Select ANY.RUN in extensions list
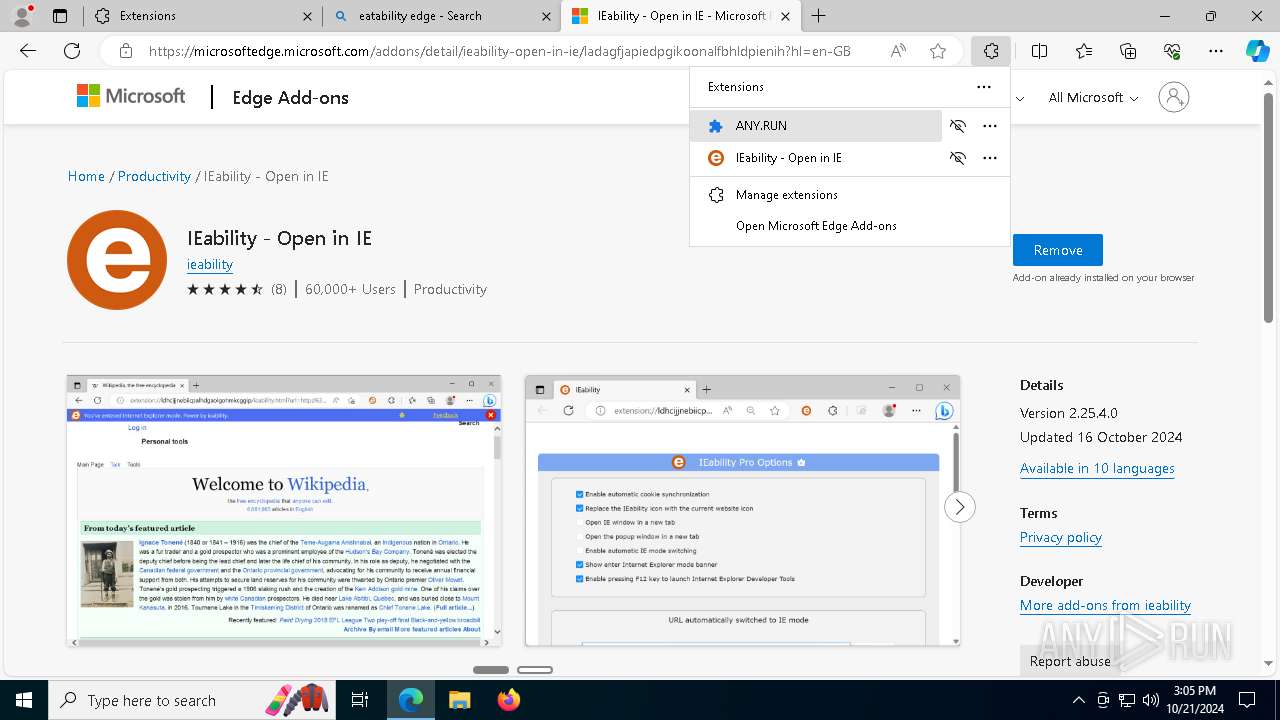Viewport: 1280px width, 720px height. 816,126
